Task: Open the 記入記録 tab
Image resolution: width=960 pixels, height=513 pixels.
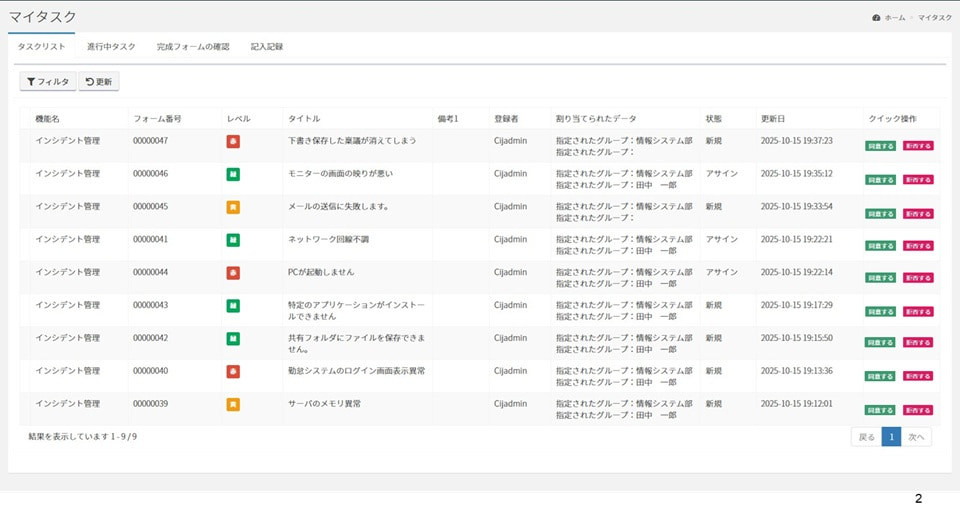Action: [267, 47]
